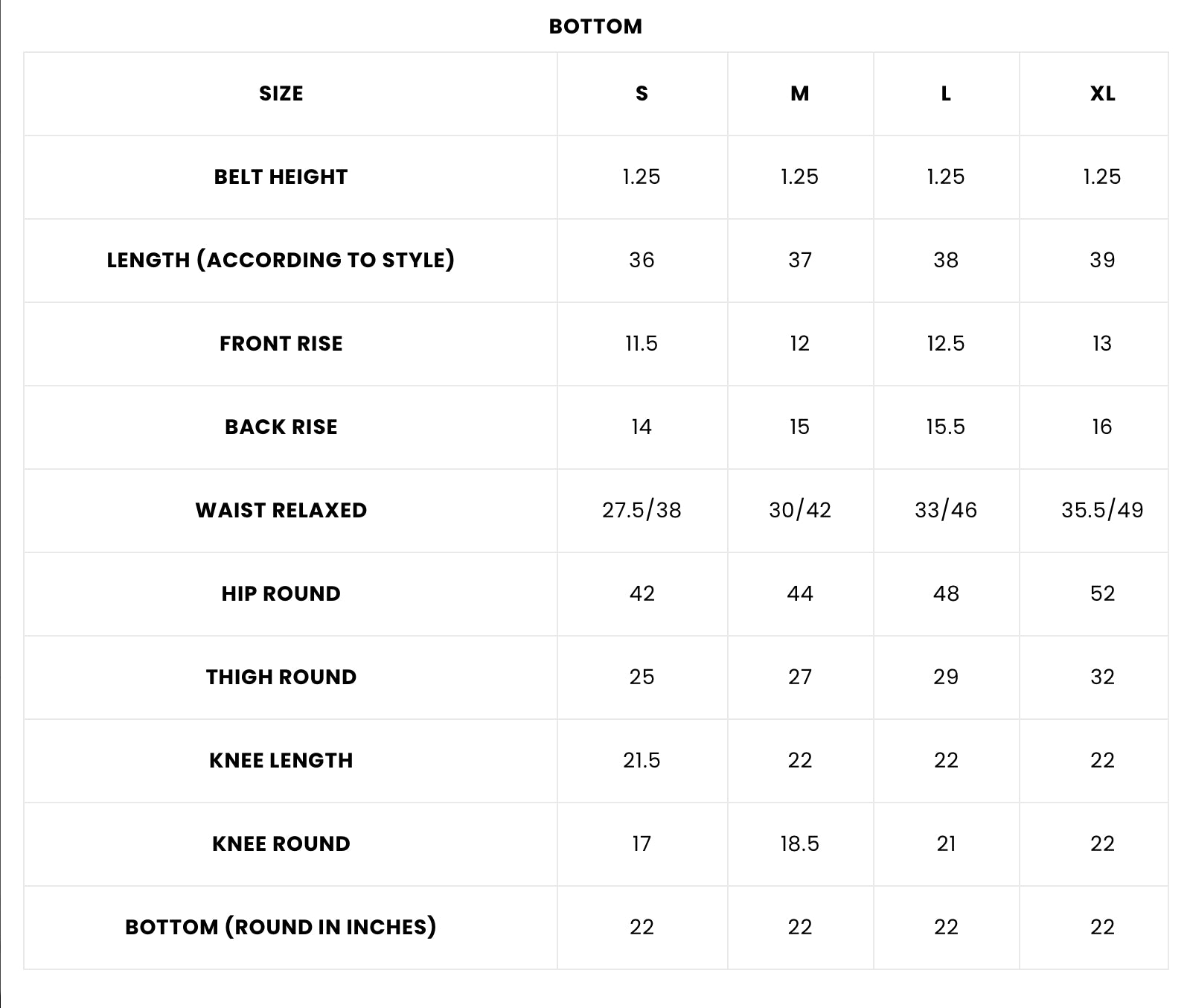
Task: Click LENGTH (ACCORDING TO STYLE) row label
Action: 281,260
